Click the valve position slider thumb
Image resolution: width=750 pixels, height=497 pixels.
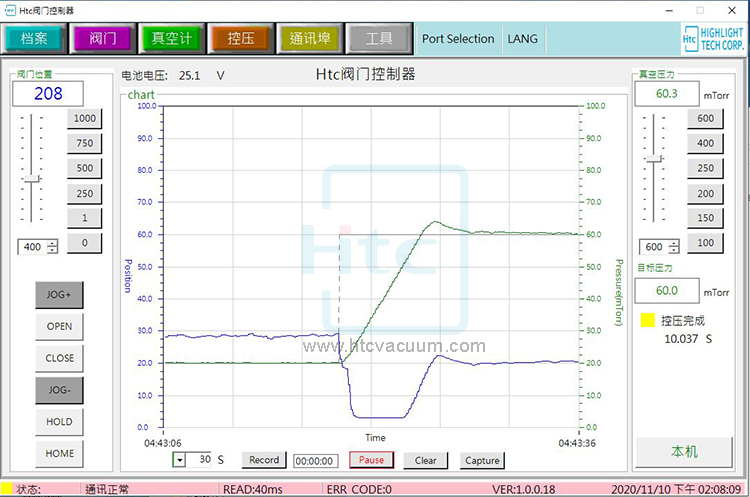pos(32,178)
